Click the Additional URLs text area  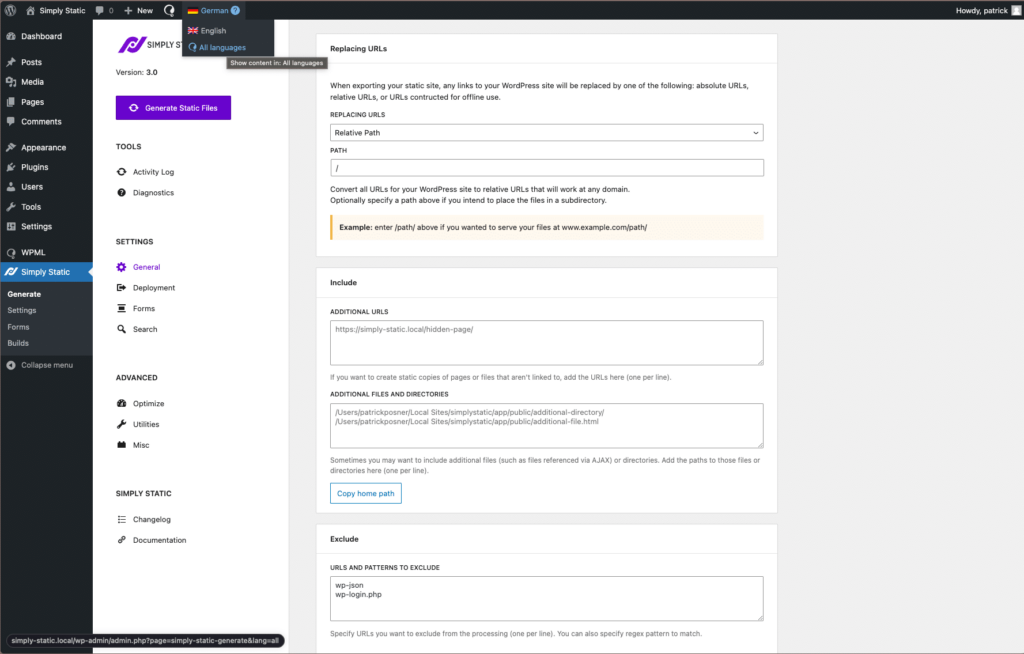pos(547,342)
